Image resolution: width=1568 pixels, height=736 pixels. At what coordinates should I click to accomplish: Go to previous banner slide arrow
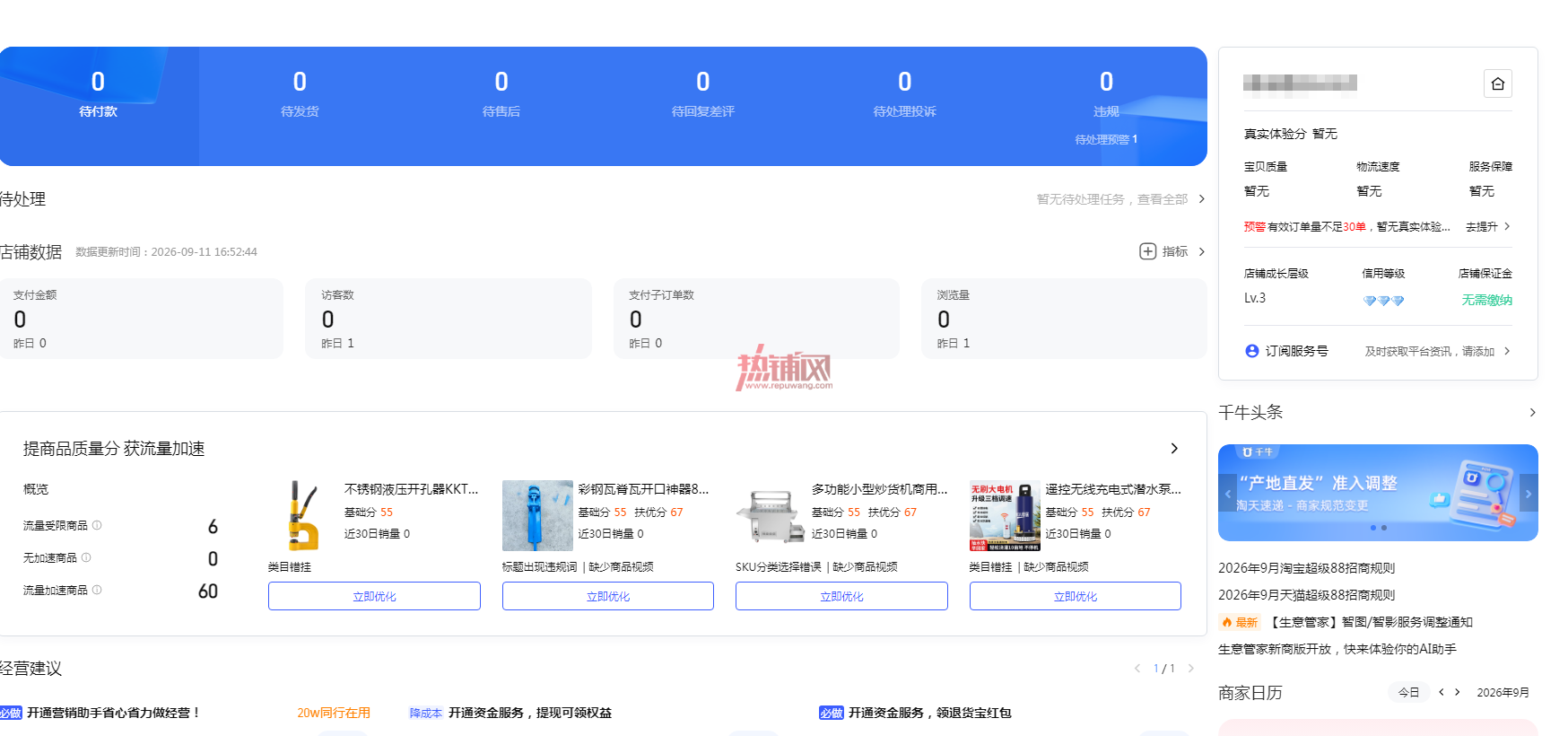tap(1227, 493)
